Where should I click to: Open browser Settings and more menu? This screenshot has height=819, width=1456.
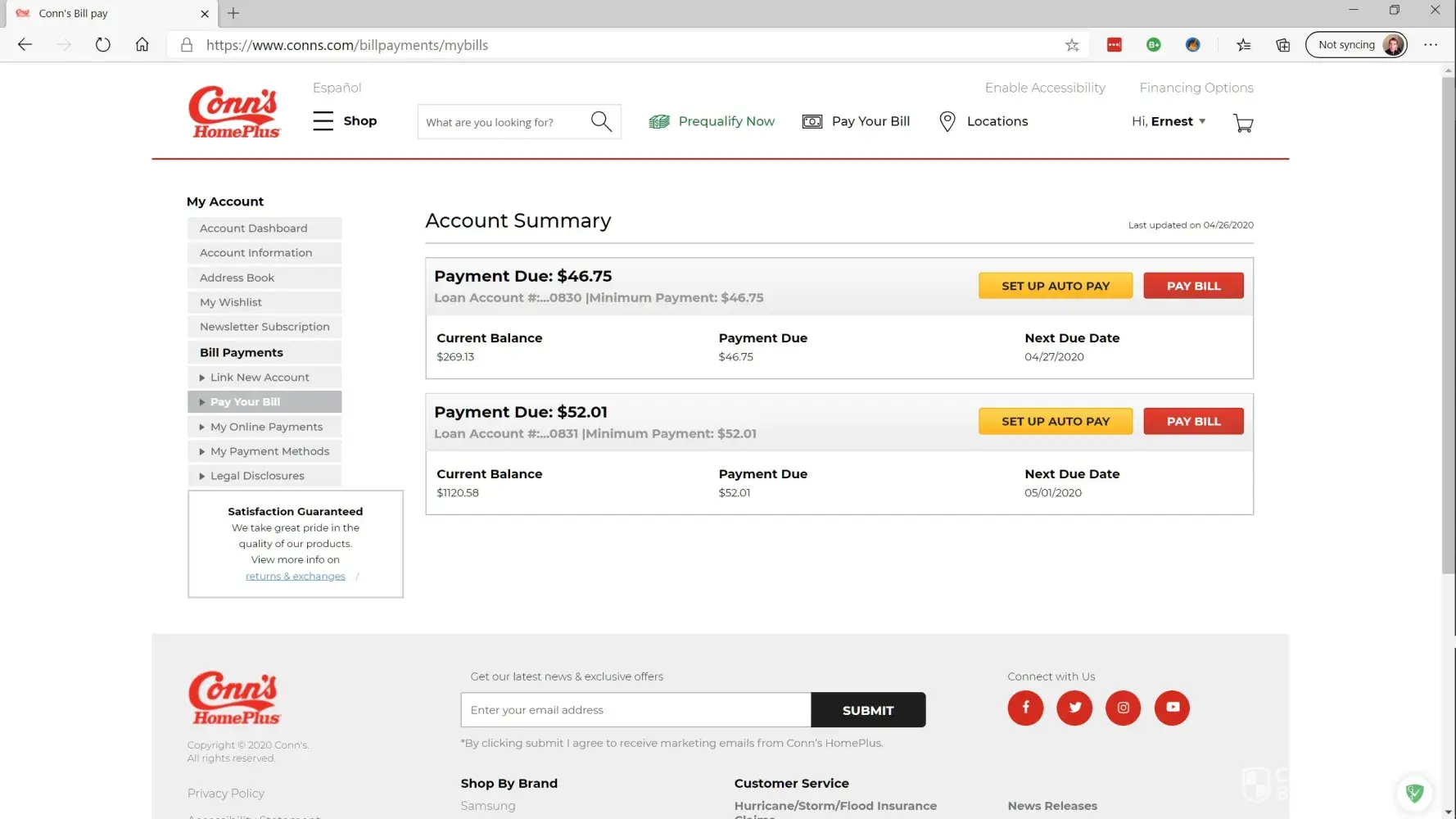(1431, 45)
